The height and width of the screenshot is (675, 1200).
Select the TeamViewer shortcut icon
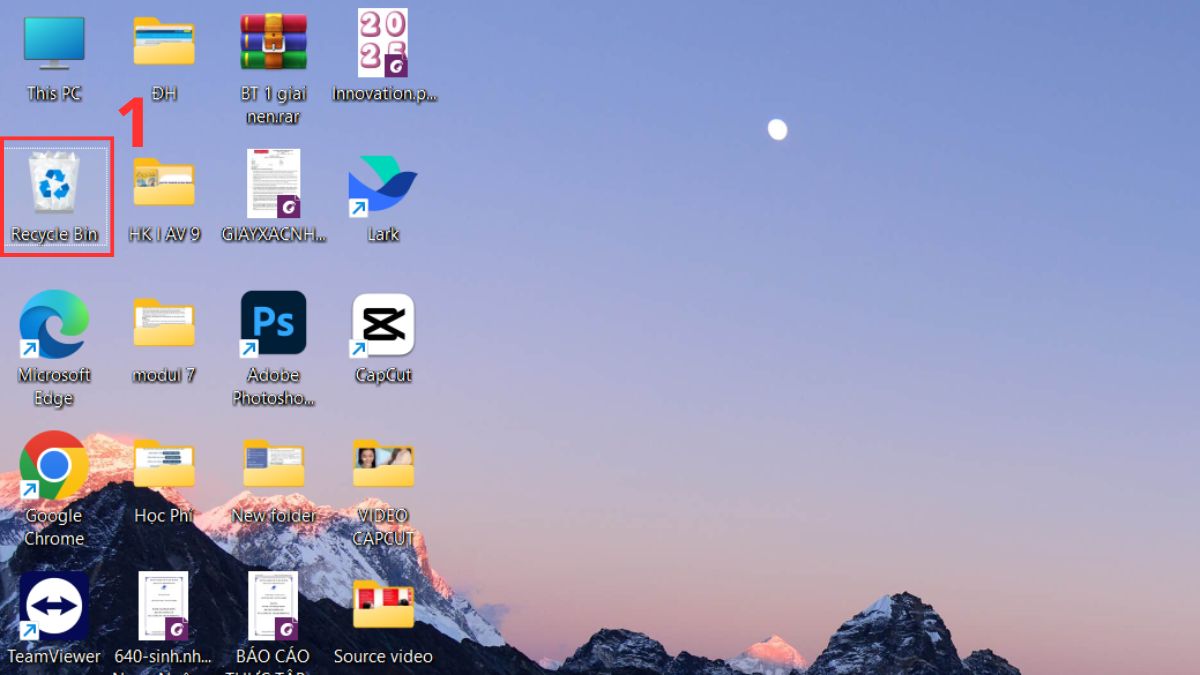(x=54, y=606)
